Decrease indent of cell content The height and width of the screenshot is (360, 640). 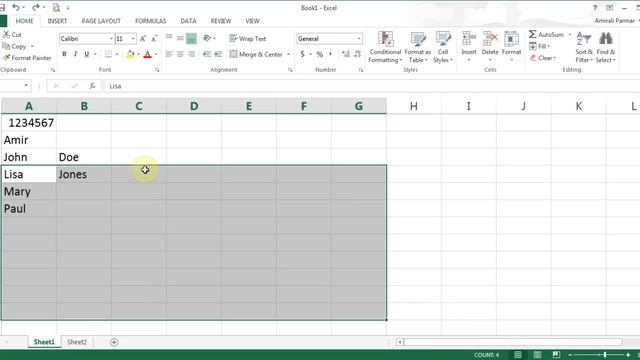pos(207,54)
